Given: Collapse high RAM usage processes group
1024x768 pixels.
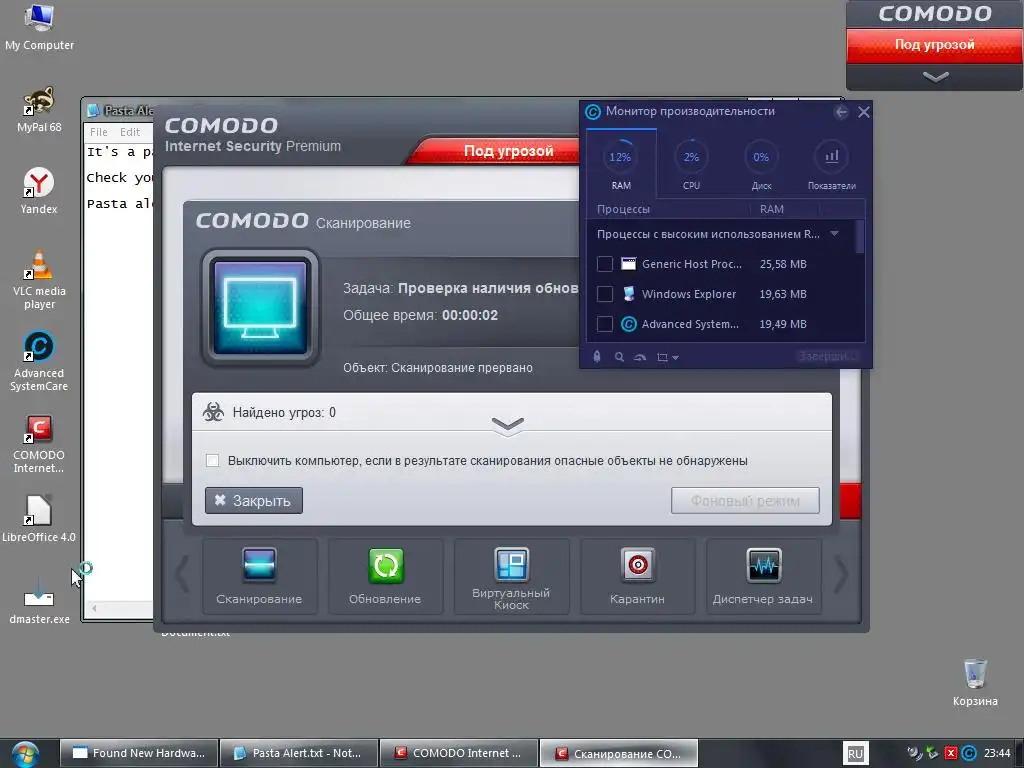Looking at the screenshot, I should (x=834, y=234).
